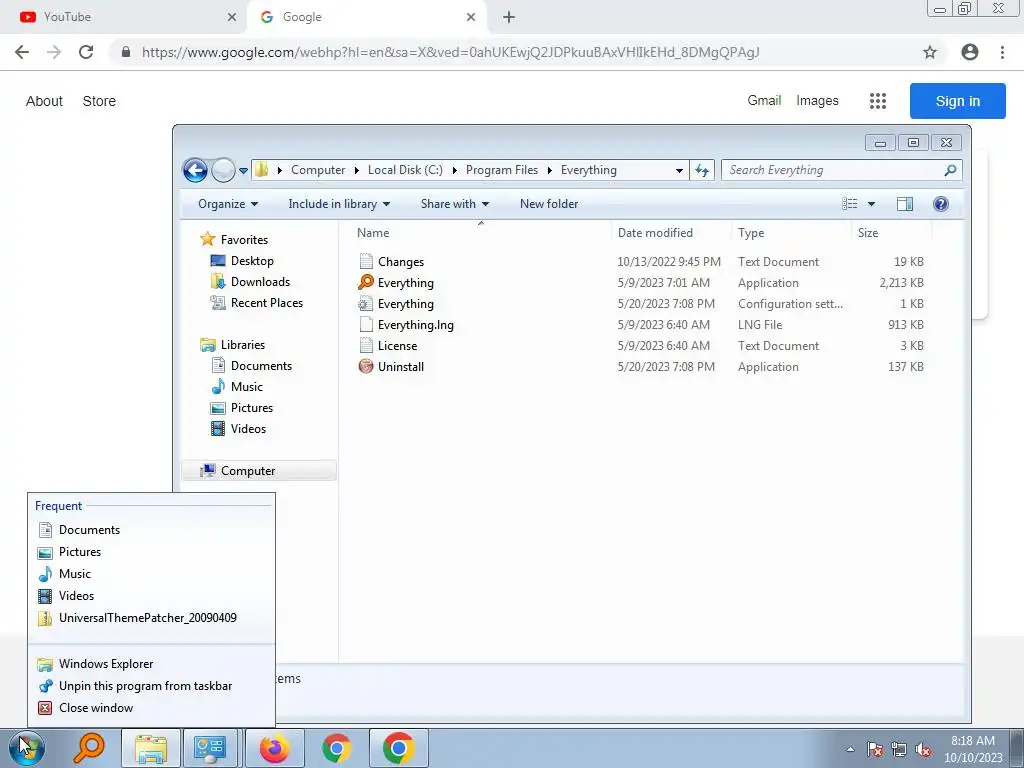Click the Explorer Back navigation arrow

[x=195, y=170]
